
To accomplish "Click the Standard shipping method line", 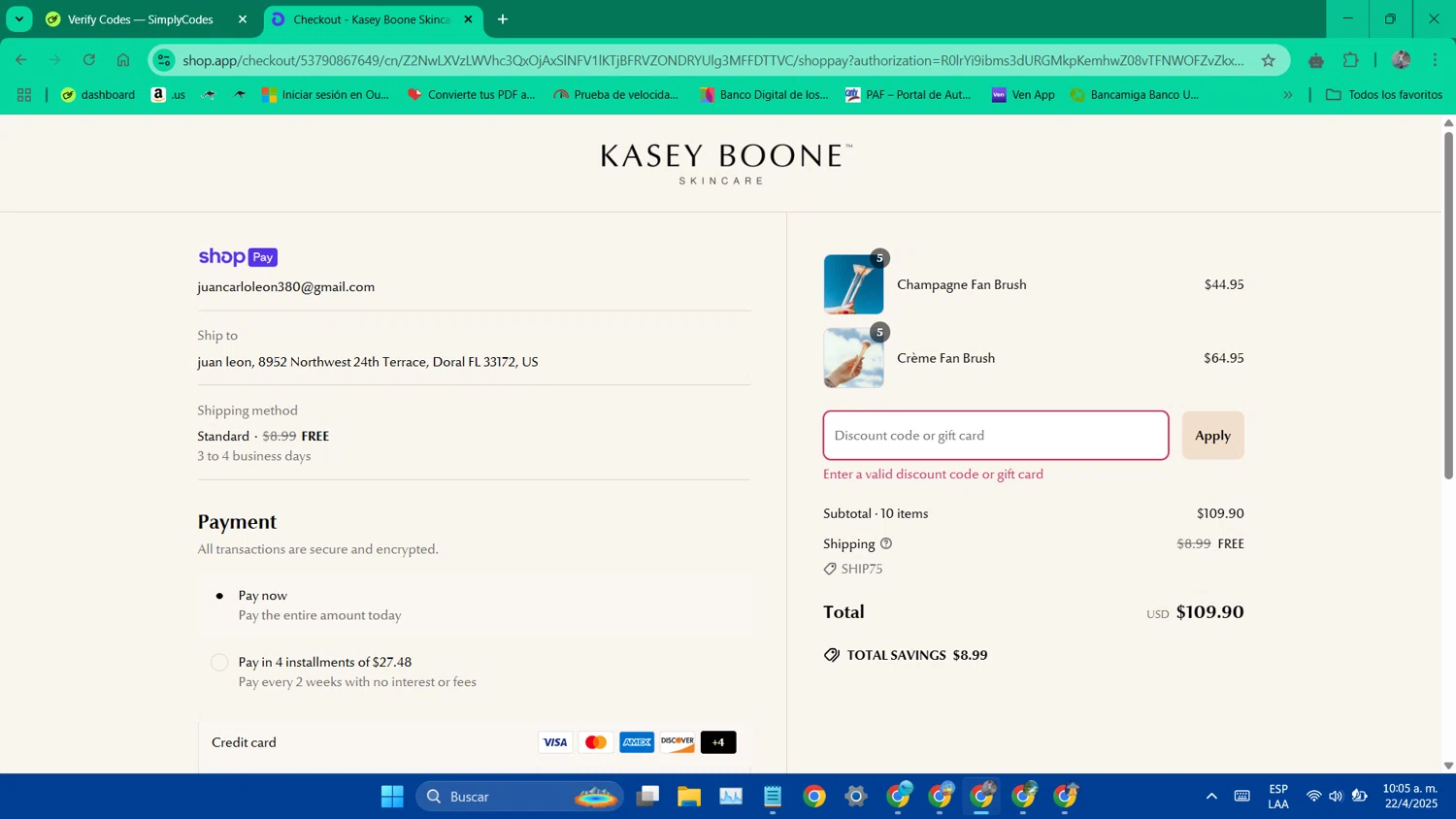I will point(263,436).
